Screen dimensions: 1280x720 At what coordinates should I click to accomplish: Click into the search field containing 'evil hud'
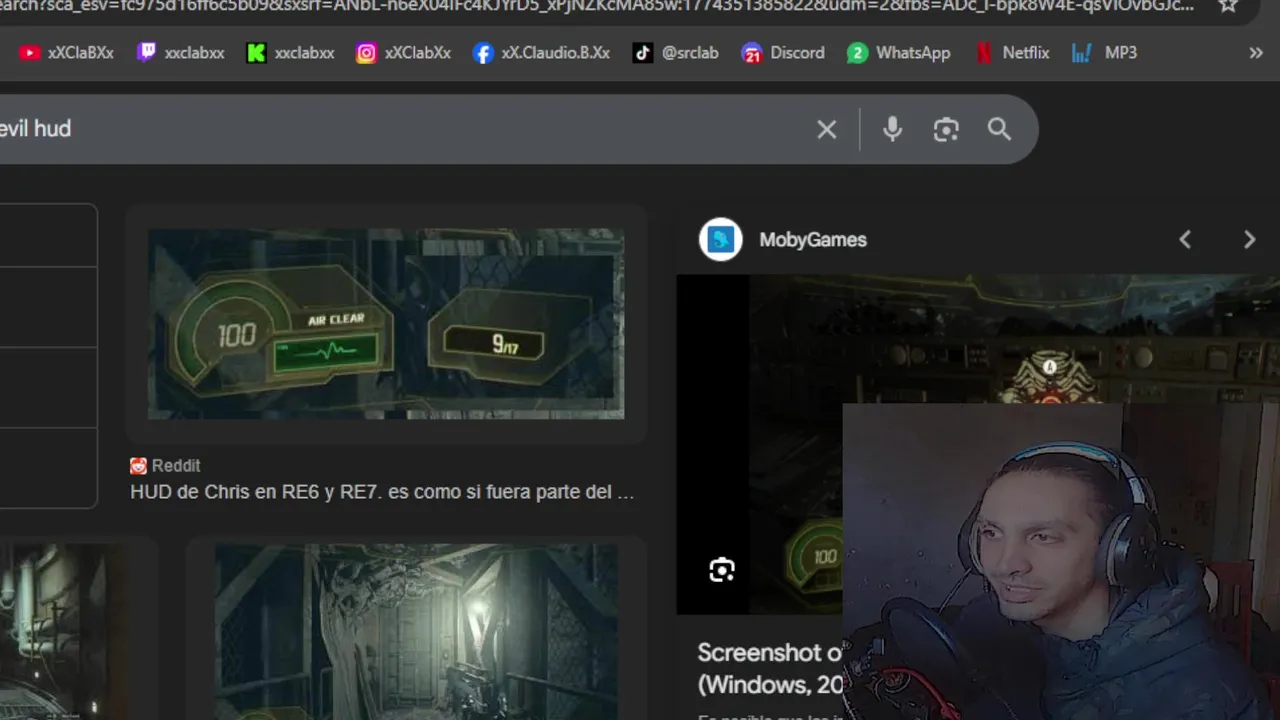[x=400, y=129]
